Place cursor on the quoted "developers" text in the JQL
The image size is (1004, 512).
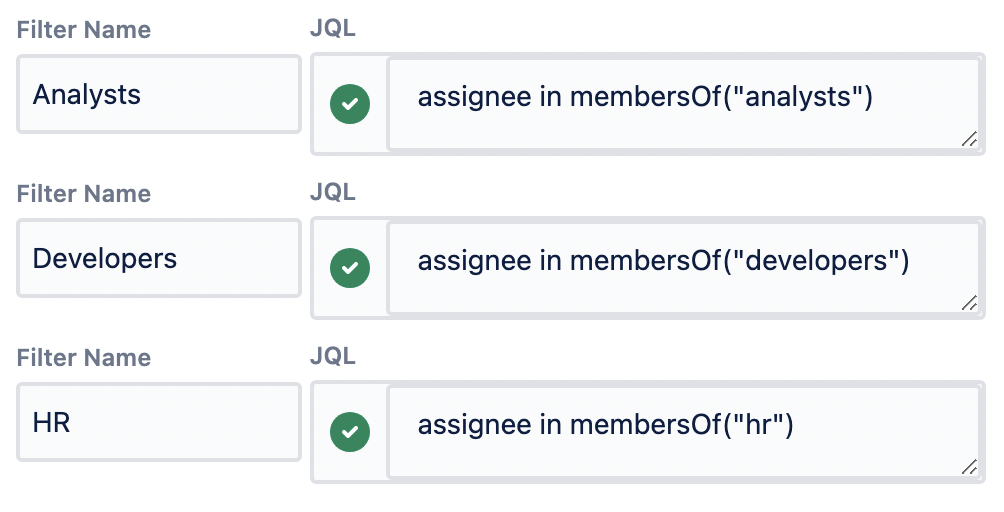[x=817, y=262]
